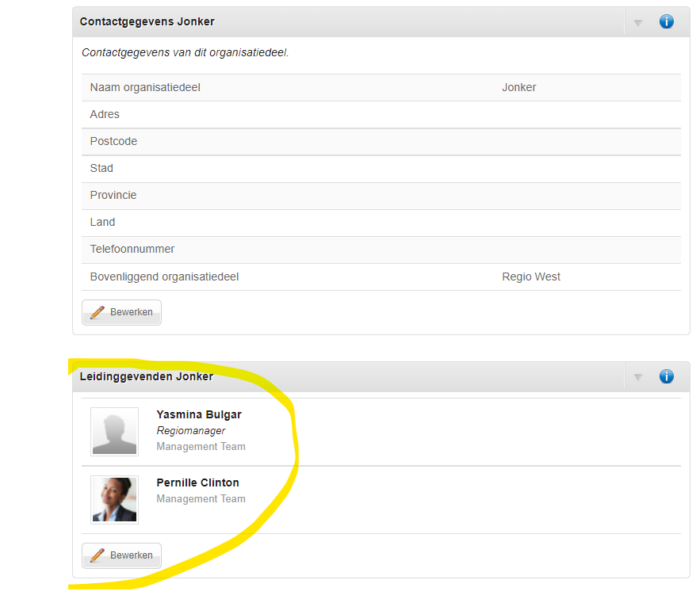Collapse the Contactgegevens Jonker panel arrow

638,23
